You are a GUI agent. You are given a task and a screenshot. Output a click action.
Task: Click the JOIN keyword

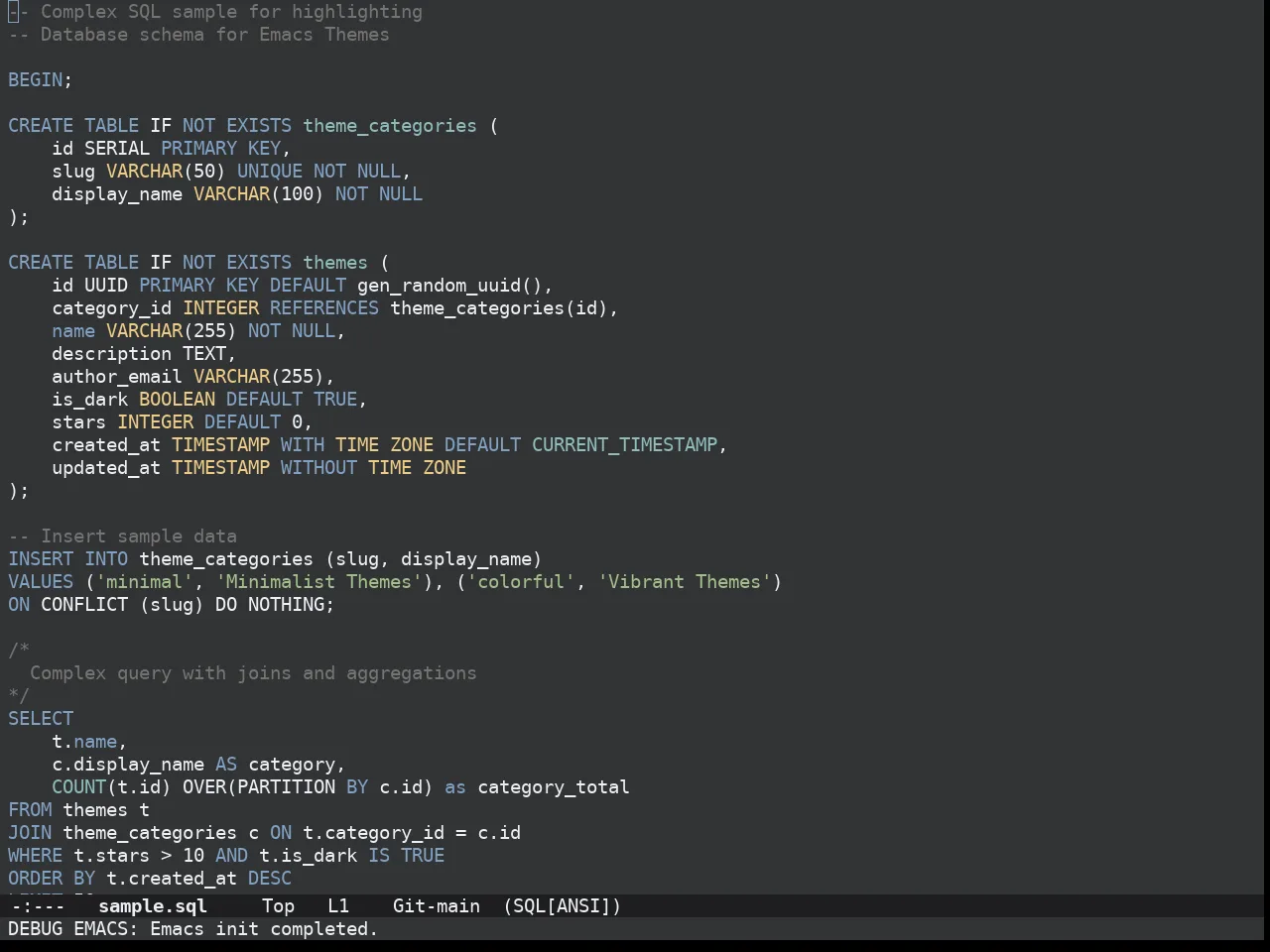click(30, 832)
